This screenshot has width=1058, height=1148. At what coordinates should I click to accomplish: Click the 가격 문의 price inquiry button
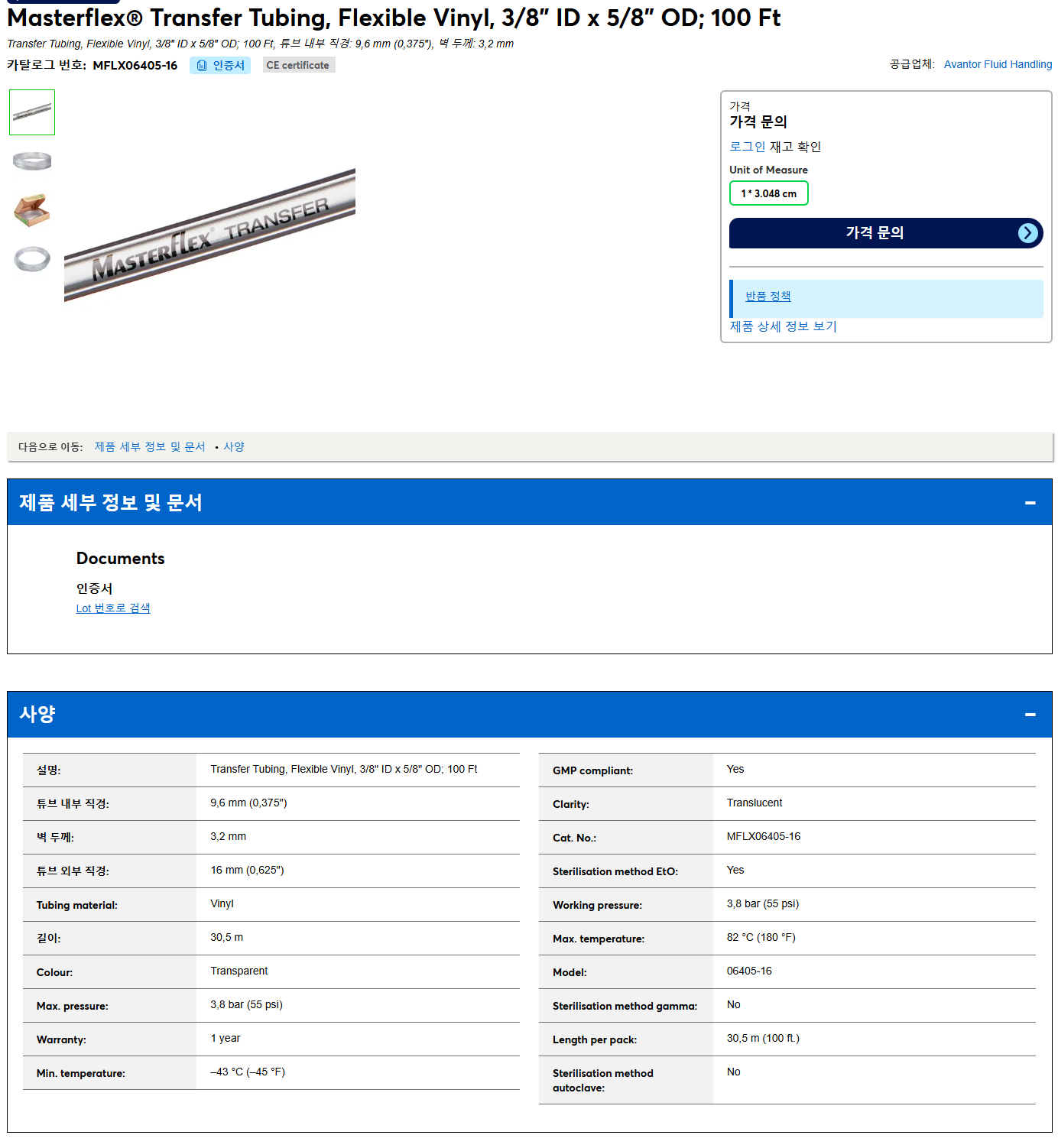(886, 233)
